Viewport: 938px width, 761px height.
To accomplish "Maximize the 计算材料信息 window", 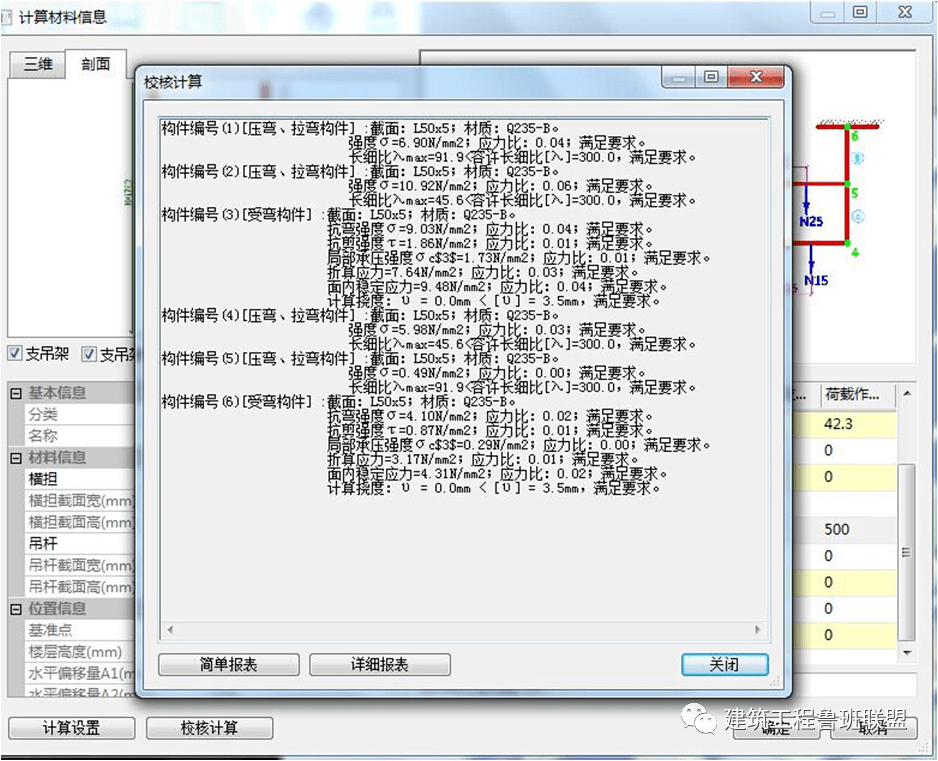I will pos(859,12).
